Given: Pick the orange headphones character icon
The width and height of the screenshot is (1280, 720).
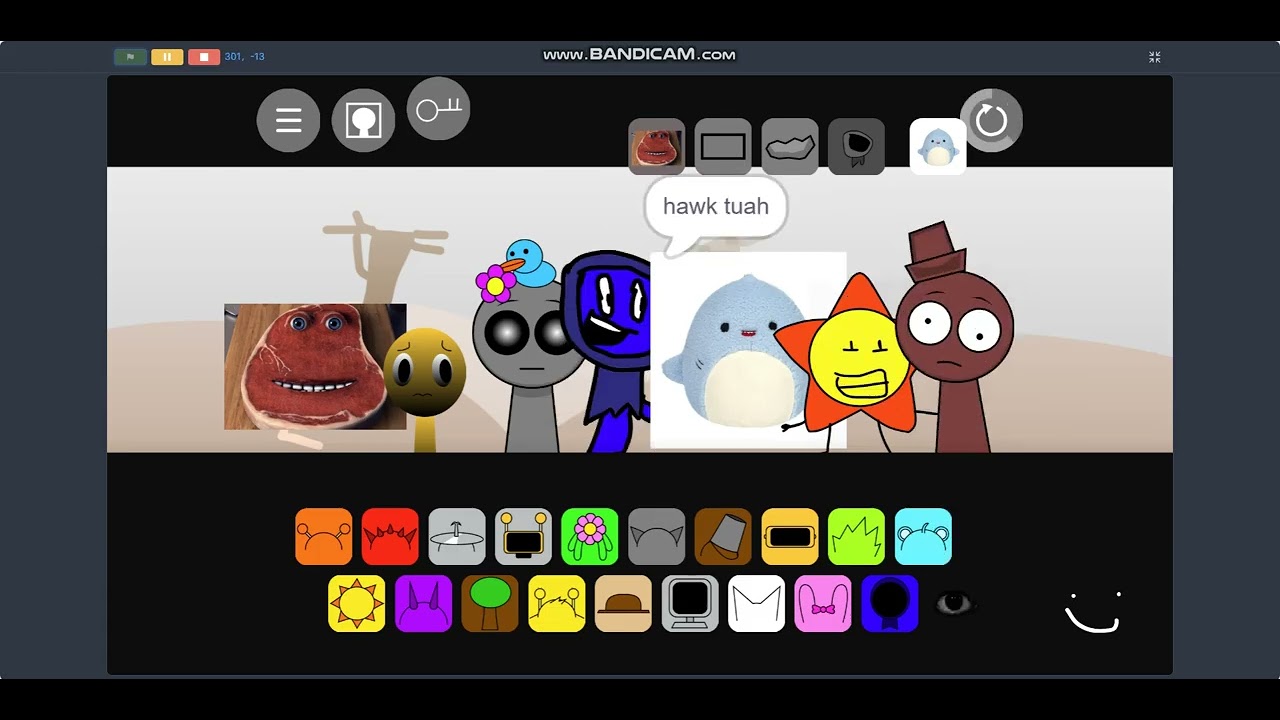Looking at the screenshot, I should (x=324, y=537).
